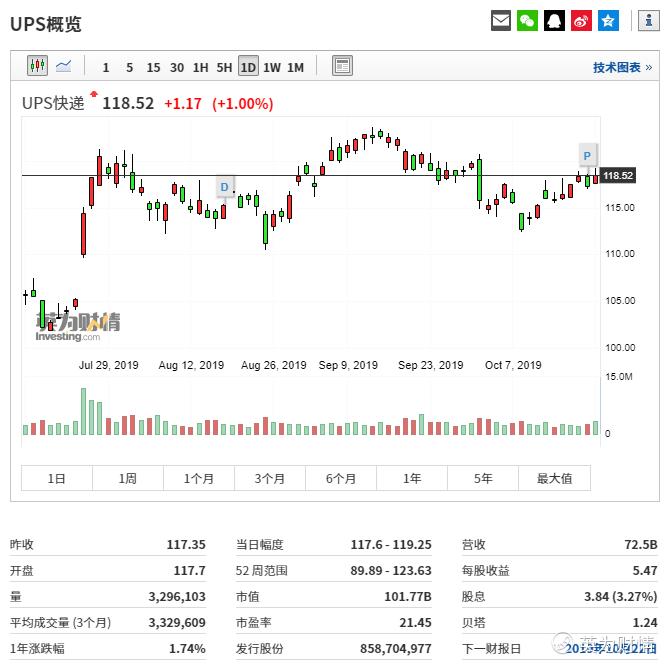667x668 pixels.
Task: Select the 1H interval
Action: (200, 68)
